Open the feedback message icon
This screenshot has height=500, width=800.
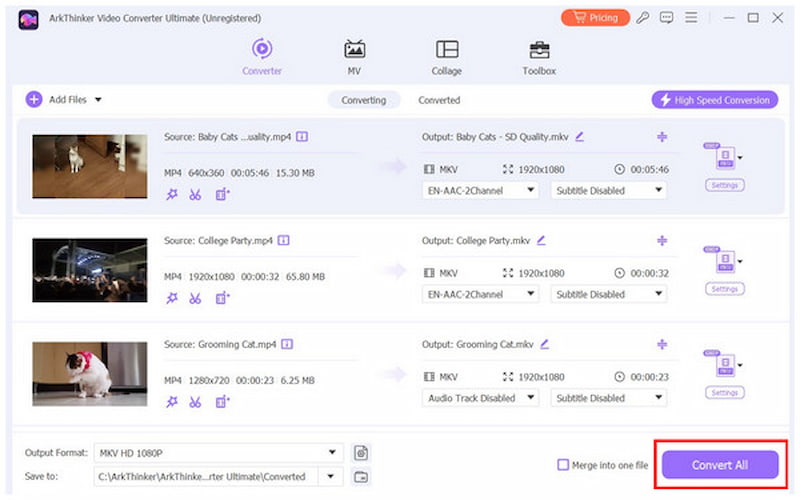coord(666,18)
